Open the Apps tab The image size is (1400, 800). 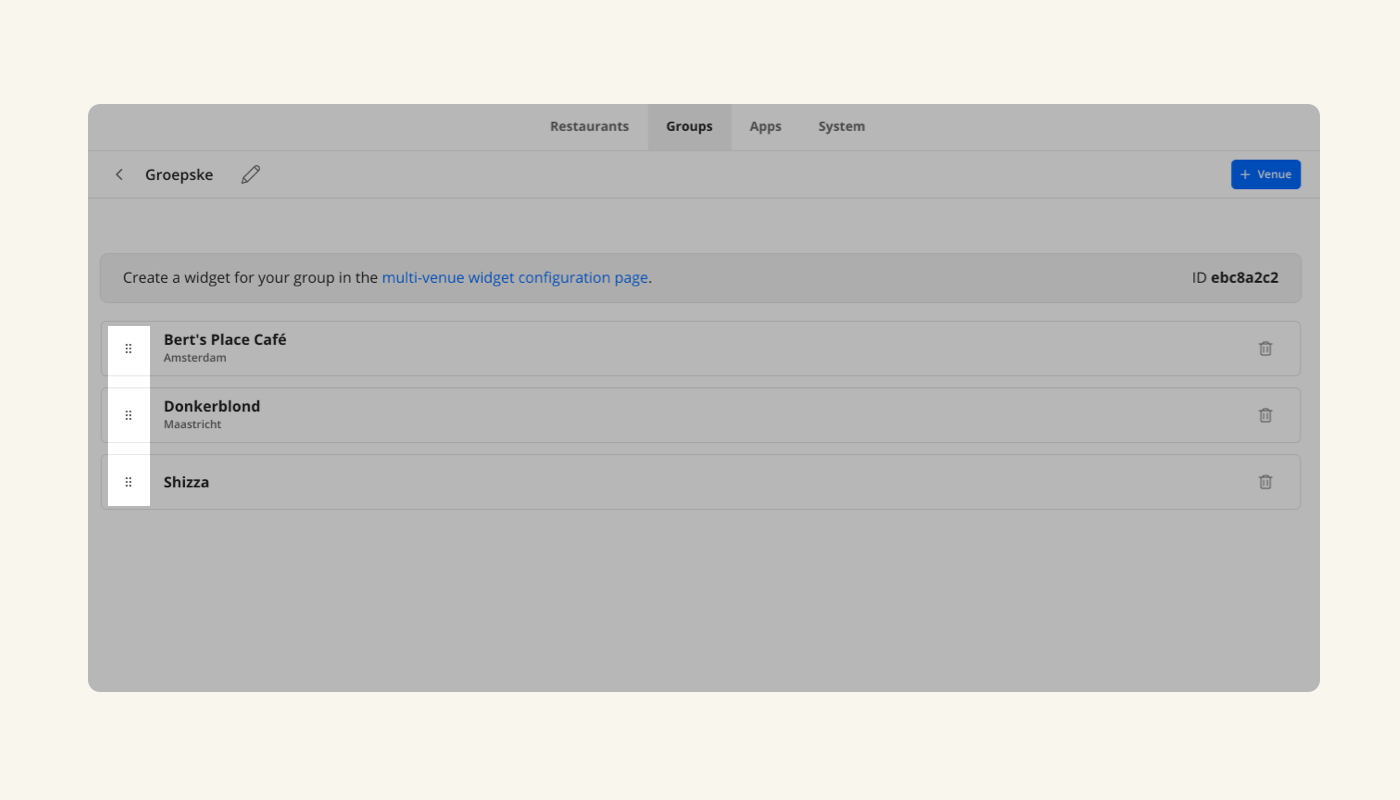[x=765, y=127]
